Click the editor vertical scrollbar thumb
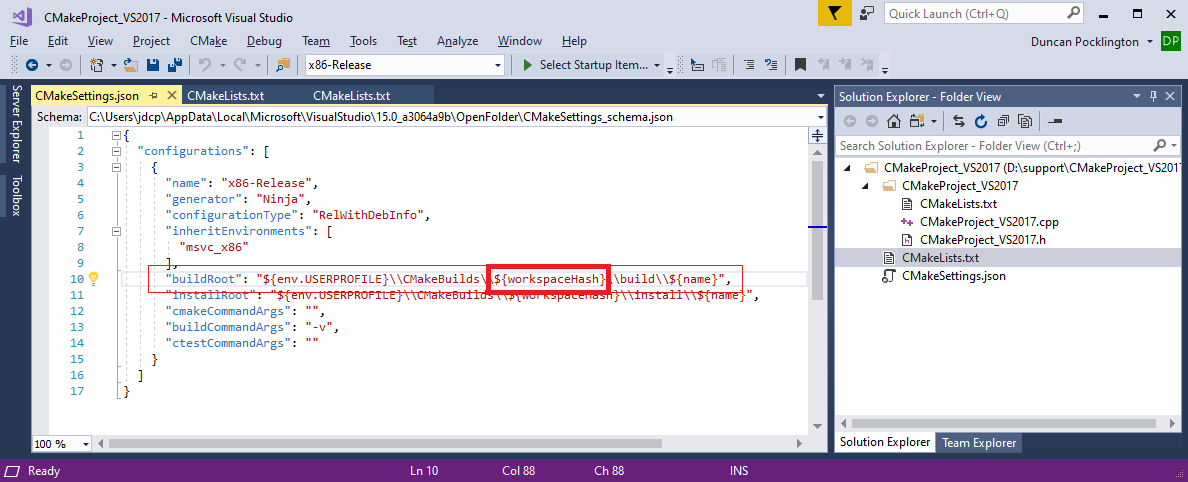Image resolution: width=1188 pixels, height=482 pixels. (x=817, y=231)
